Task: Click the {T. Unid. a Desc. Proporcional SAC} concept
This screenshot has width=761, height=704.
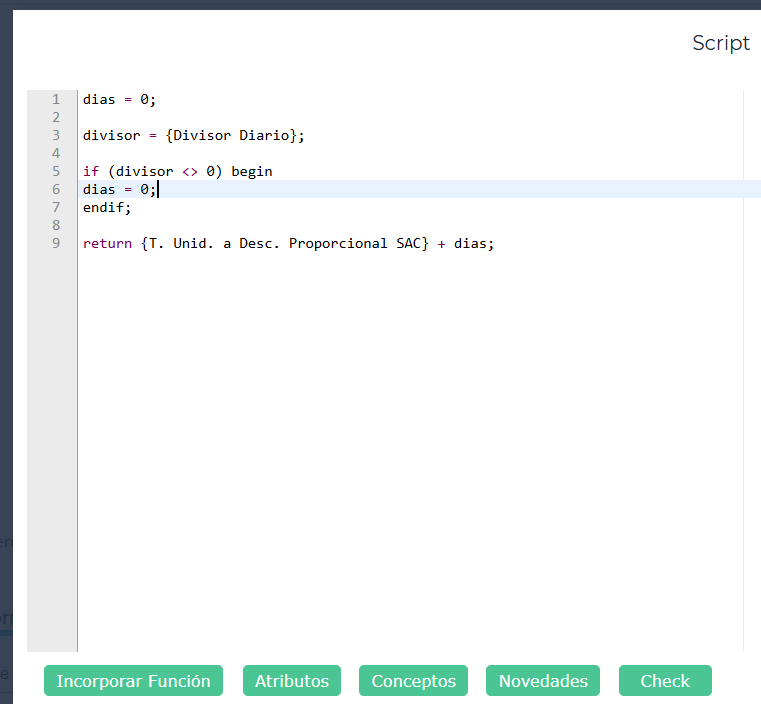Action: pos(285,244)
